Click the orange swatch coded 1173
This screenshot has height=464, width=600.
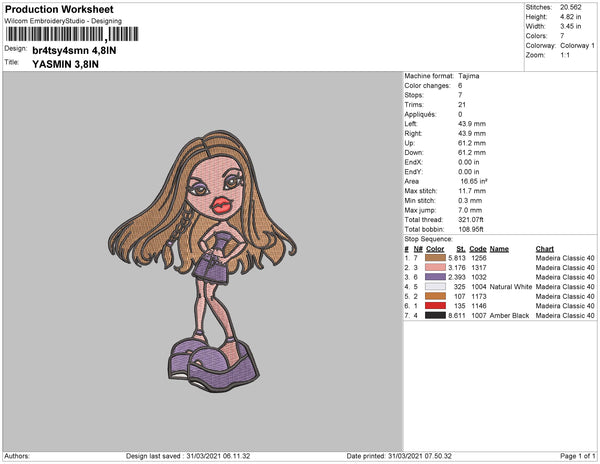(x=435, y=296)
